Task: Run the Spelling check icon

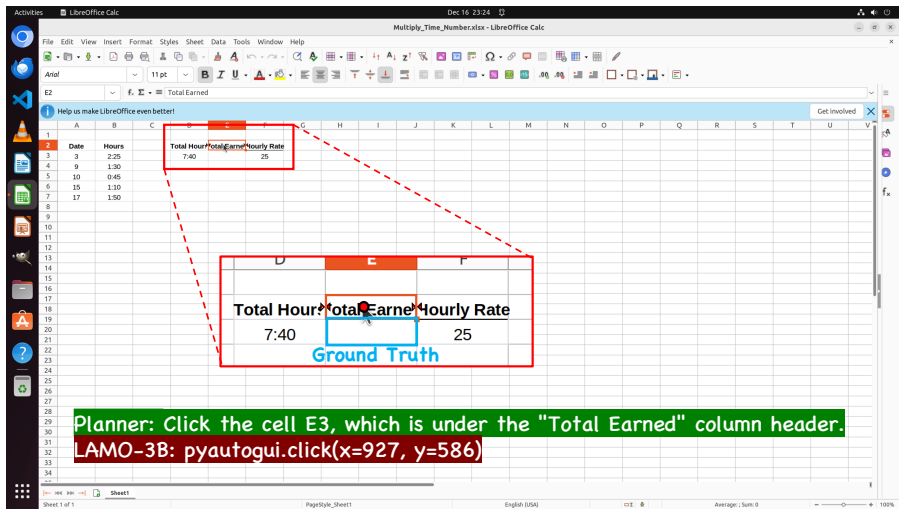Action: (313, 57)
